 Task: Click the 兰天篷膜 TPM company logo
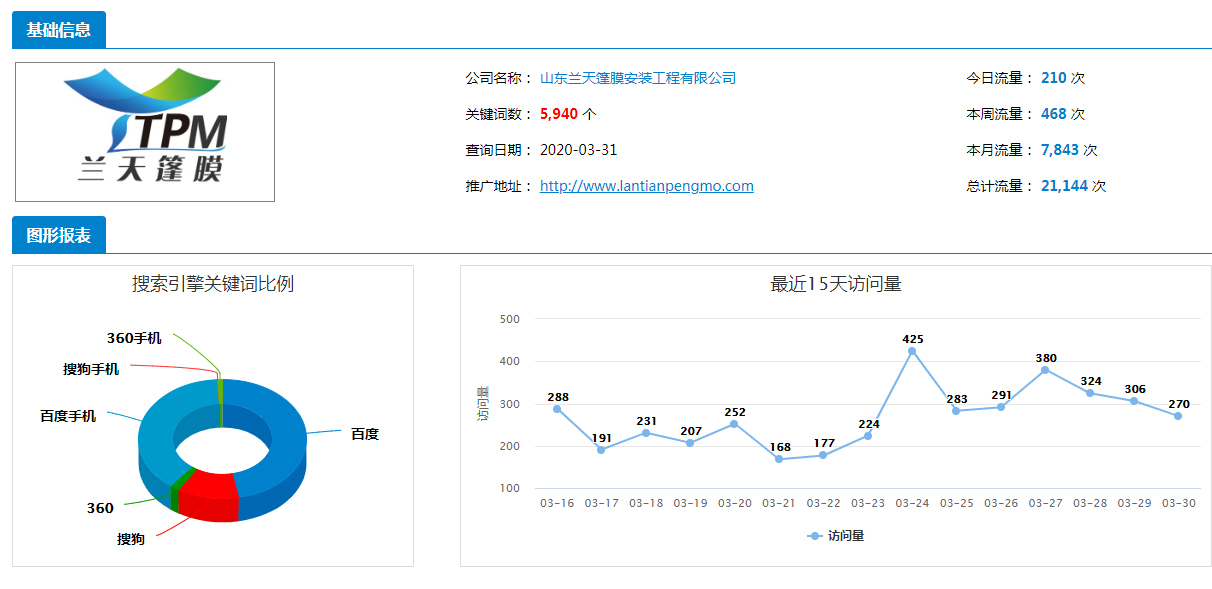(145, 132)
